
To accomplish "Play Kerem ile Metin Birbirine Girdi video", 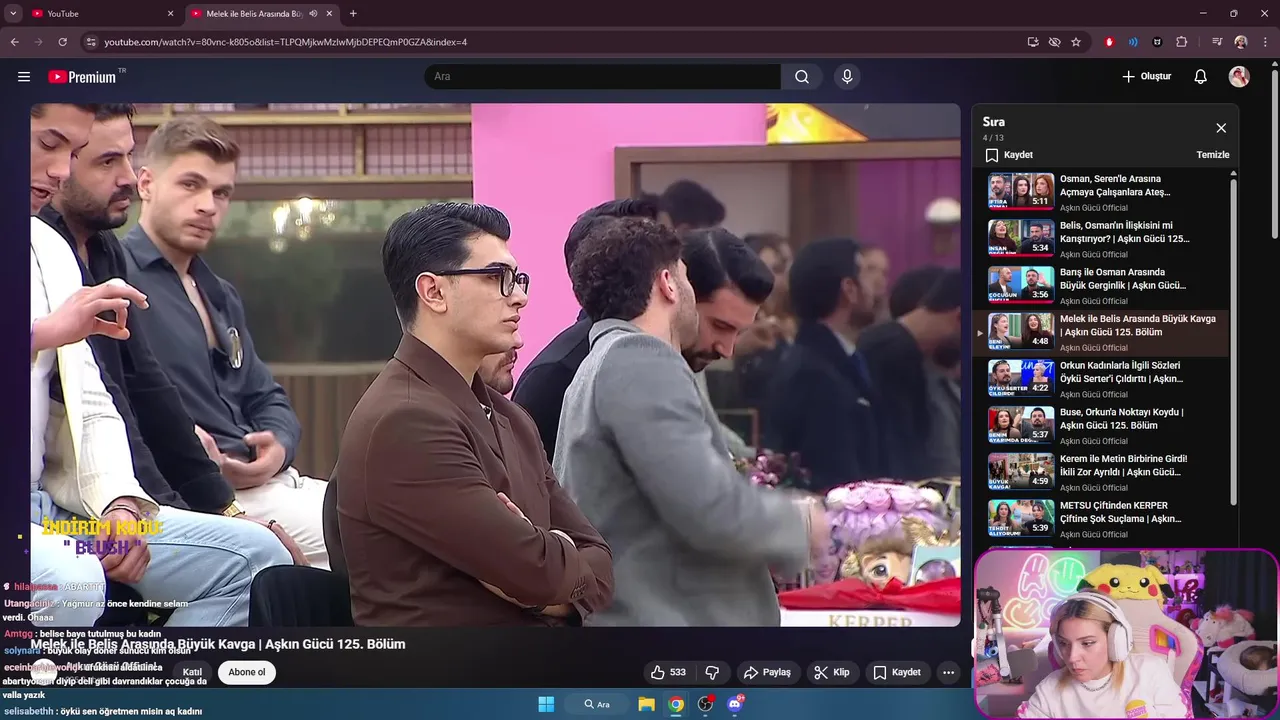I will coord(1105,473).
